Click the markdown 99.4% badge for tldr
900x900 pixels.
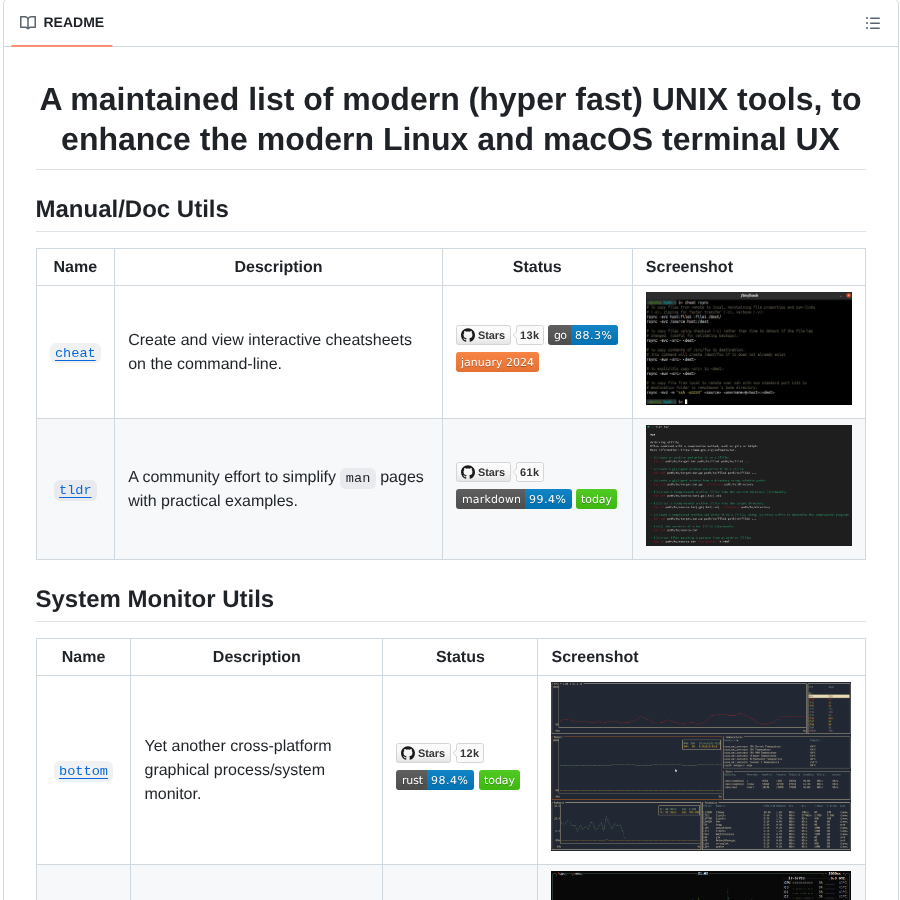(512, 498)
